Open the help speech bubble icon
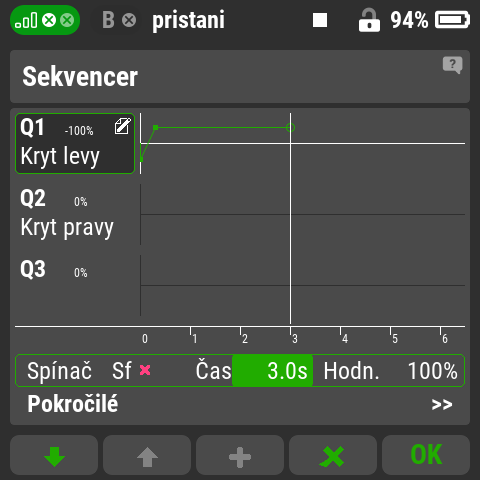 click(452, 65)
